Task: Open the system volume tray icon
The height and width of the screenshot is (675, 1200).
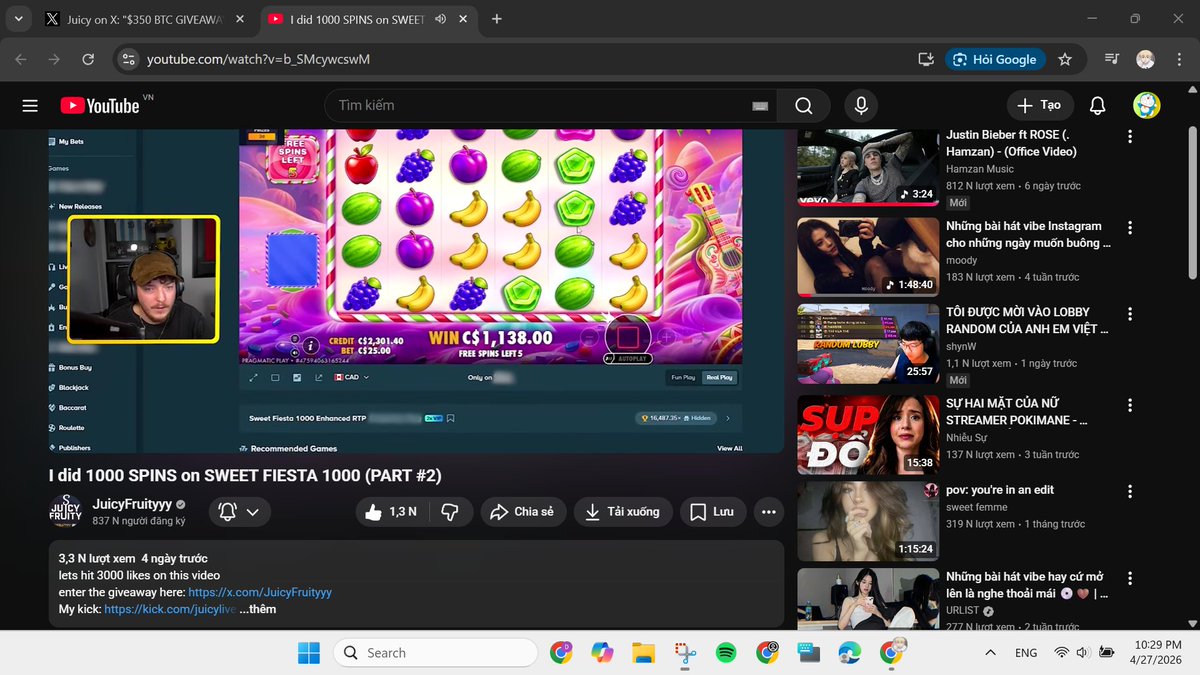Action: tap(1083, 653)
